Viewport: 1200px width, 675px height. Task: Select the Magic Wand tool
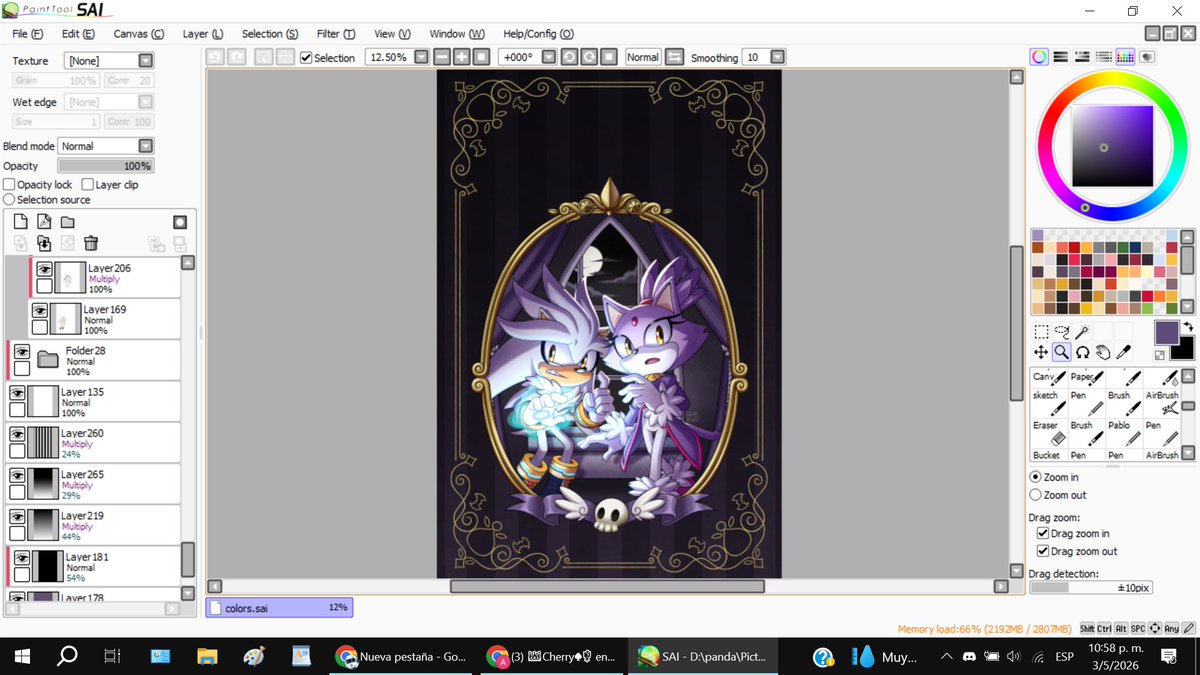1082,332
